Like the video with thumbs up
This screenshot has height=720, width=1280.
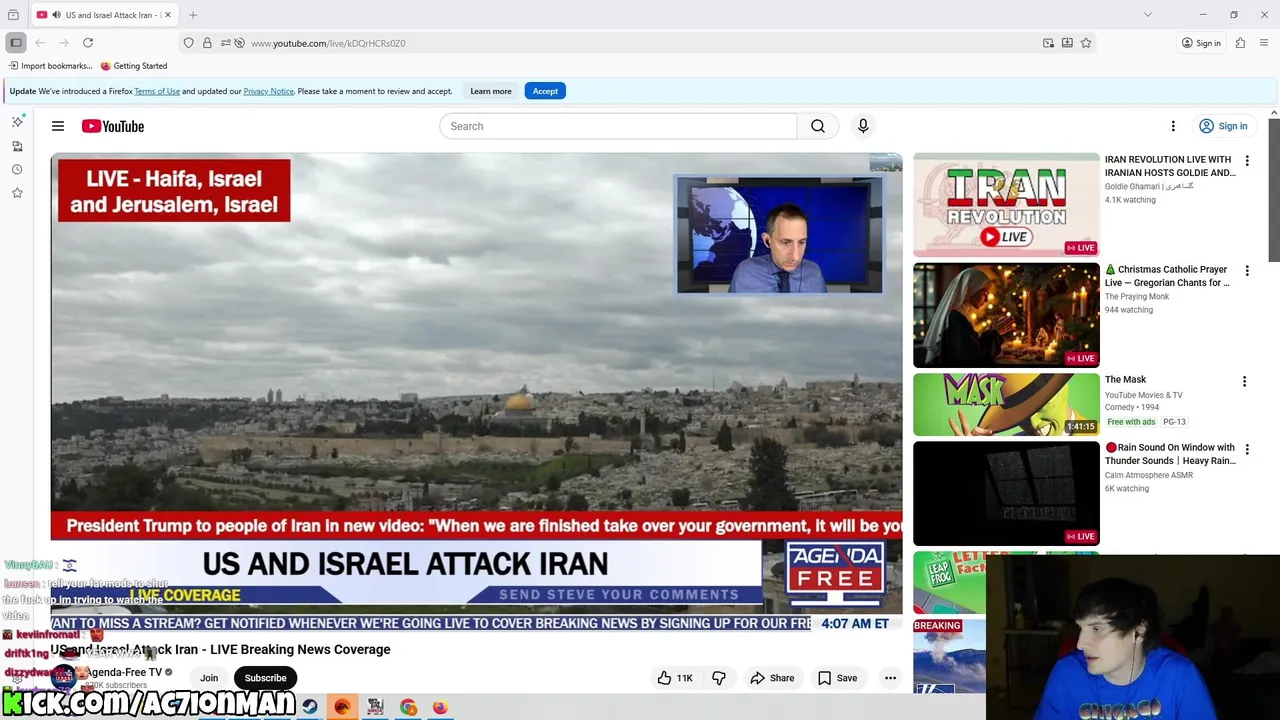click(675, 678)
